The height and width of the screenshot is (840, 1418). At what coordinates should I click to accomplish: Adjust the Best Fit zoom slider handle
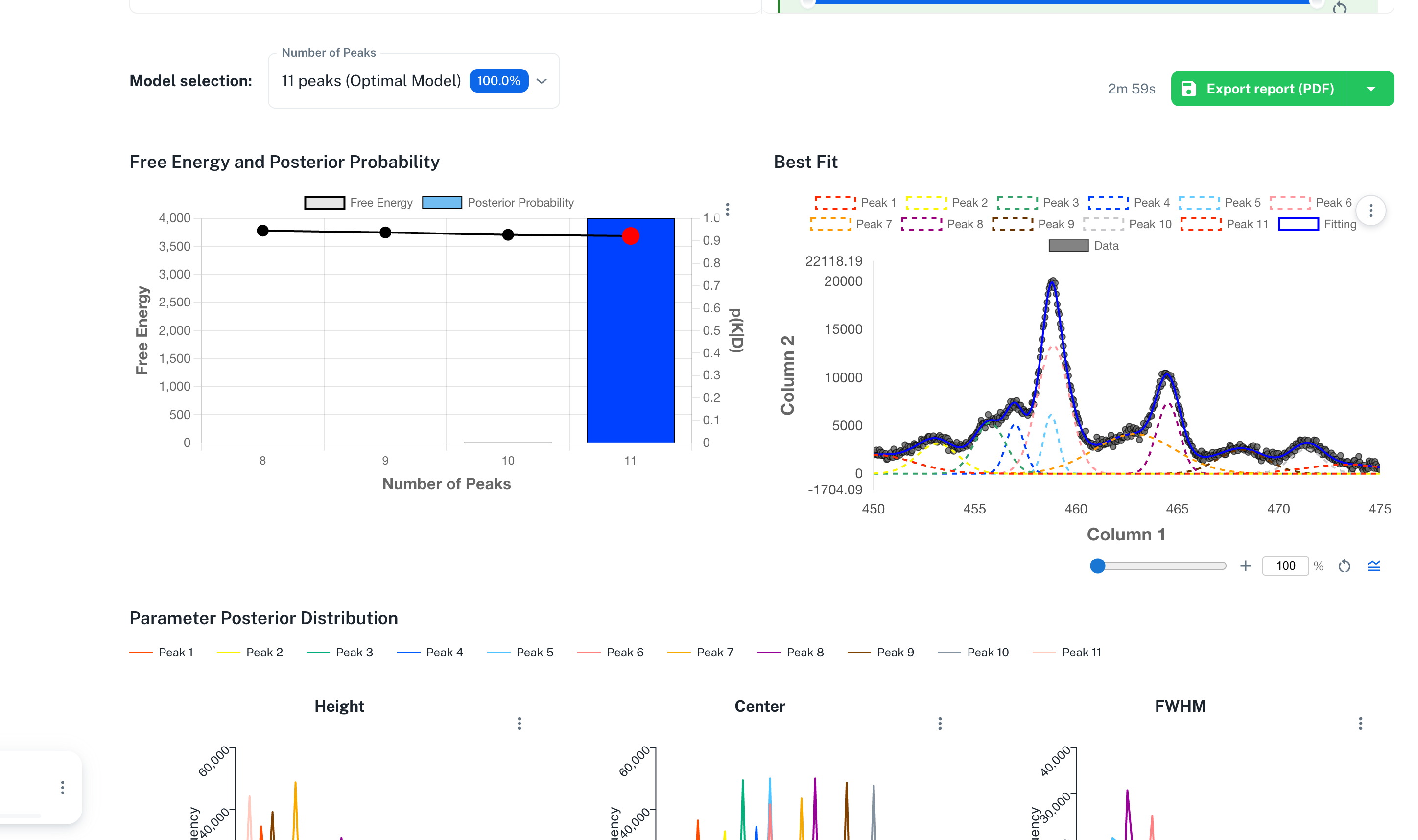[x=1098, y=566]
